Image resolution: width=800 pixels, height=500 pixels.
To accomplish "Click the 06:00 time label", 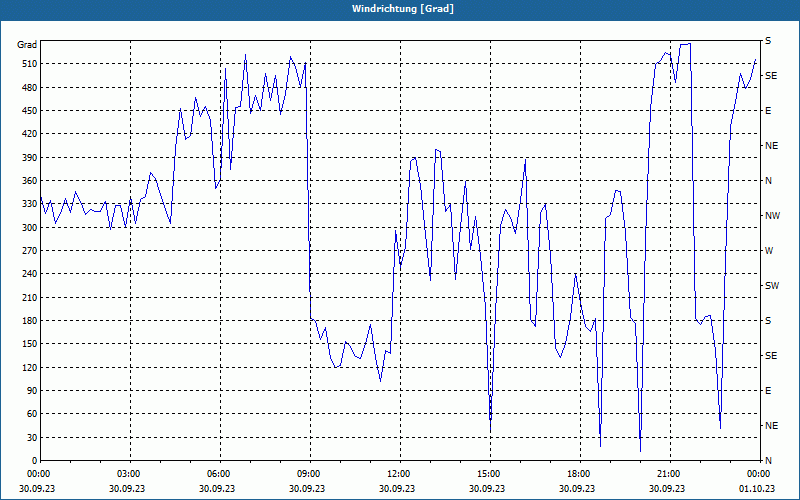I will [217, 474].
